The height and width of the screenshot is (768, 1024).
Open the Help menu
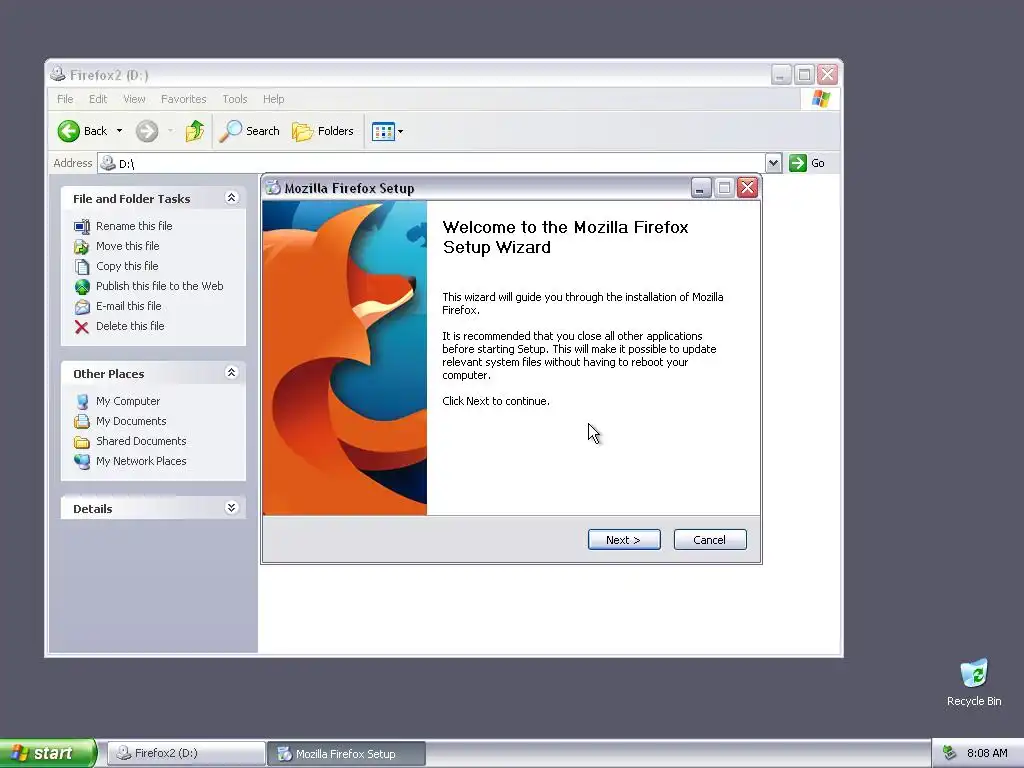pos(274,99)
